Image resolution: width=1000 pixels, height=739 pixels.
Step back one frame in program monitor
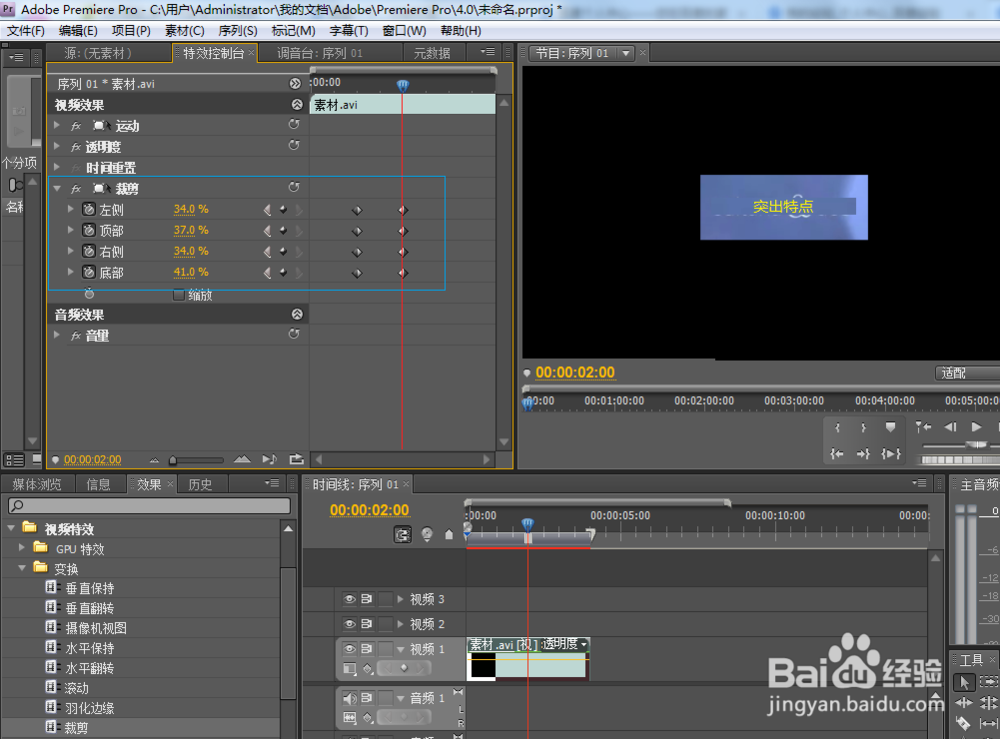point(950,427)
